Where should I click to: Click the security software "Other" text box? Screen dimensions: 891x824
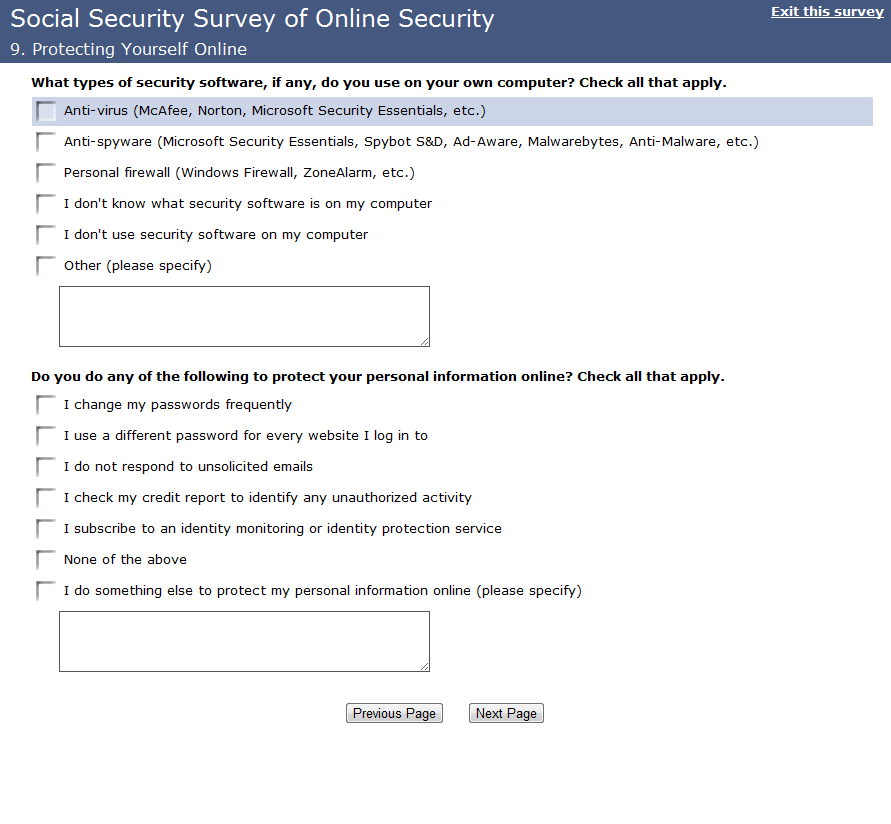pos(244,316)
